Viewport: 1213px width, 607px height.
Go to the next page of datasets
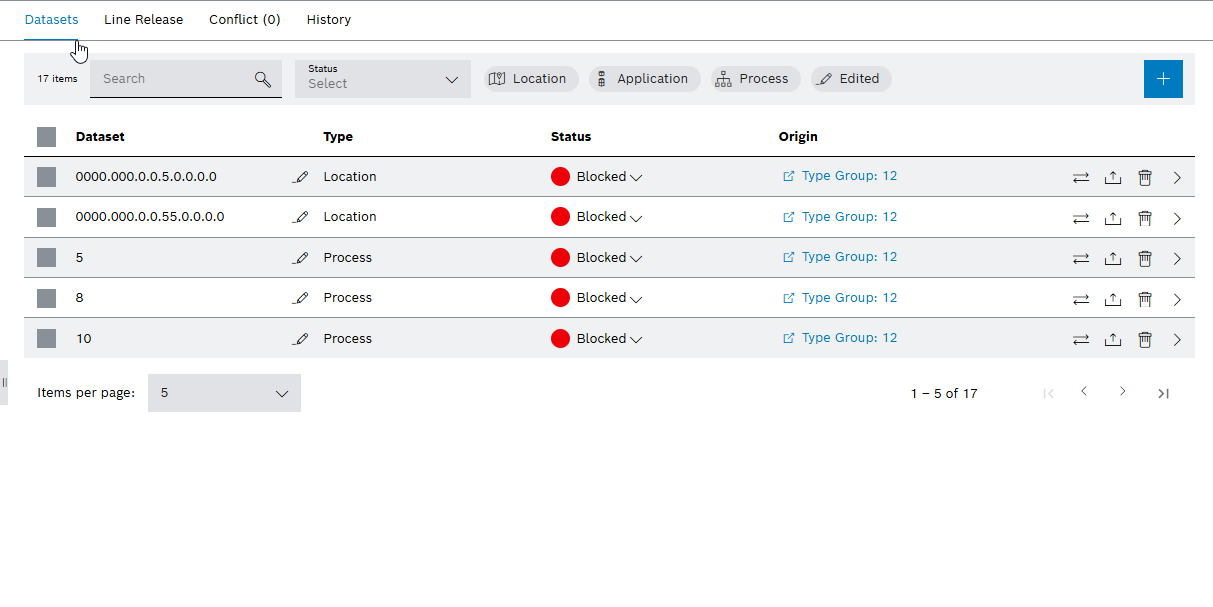tap(1122, 392)
